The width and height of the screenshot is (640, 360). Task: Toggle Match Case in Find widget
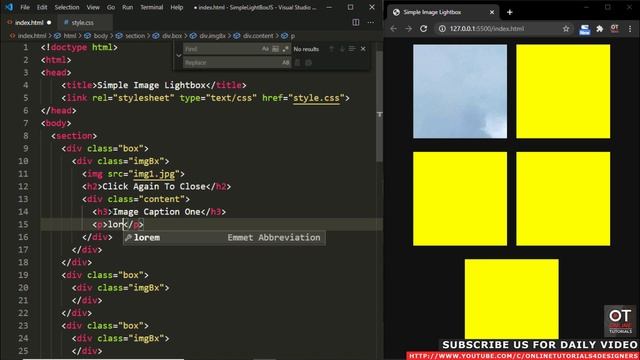point(265,49)
